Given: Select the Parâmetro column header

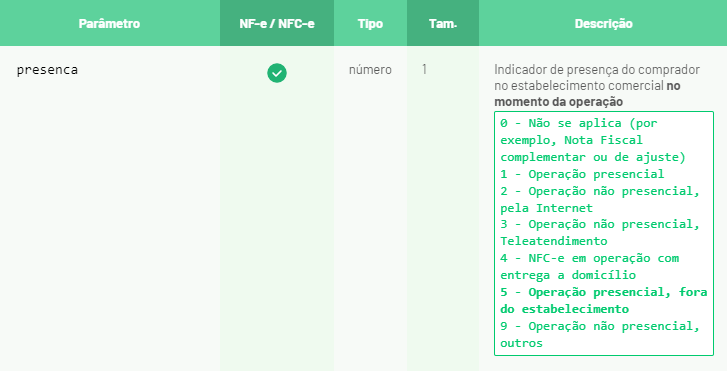Looking at the screenshot, I should [109, 24].
